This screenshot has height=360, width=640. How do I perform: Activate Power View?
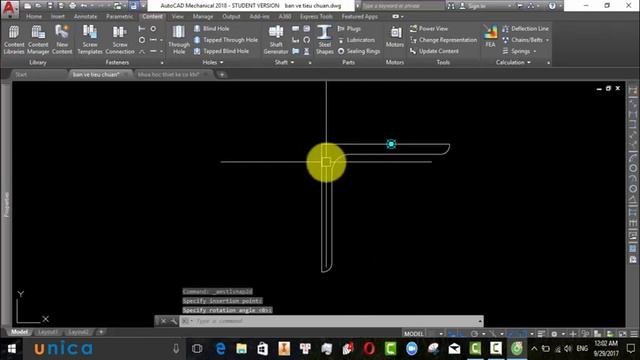point(429,29)
